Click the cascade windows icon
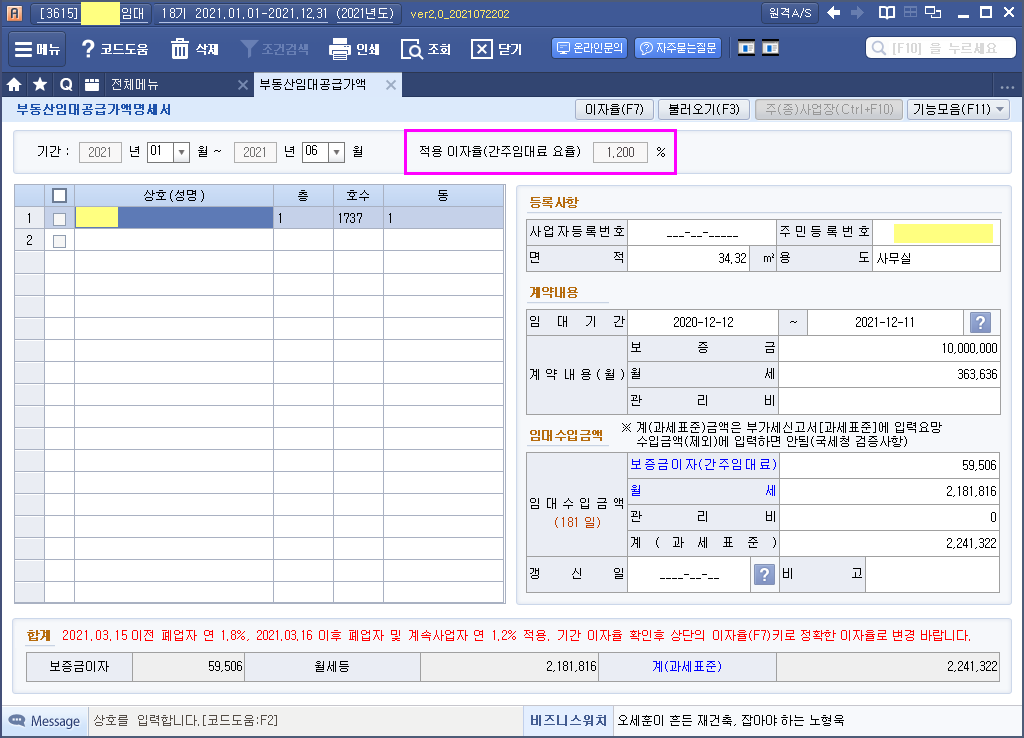 tap(933, 12)
